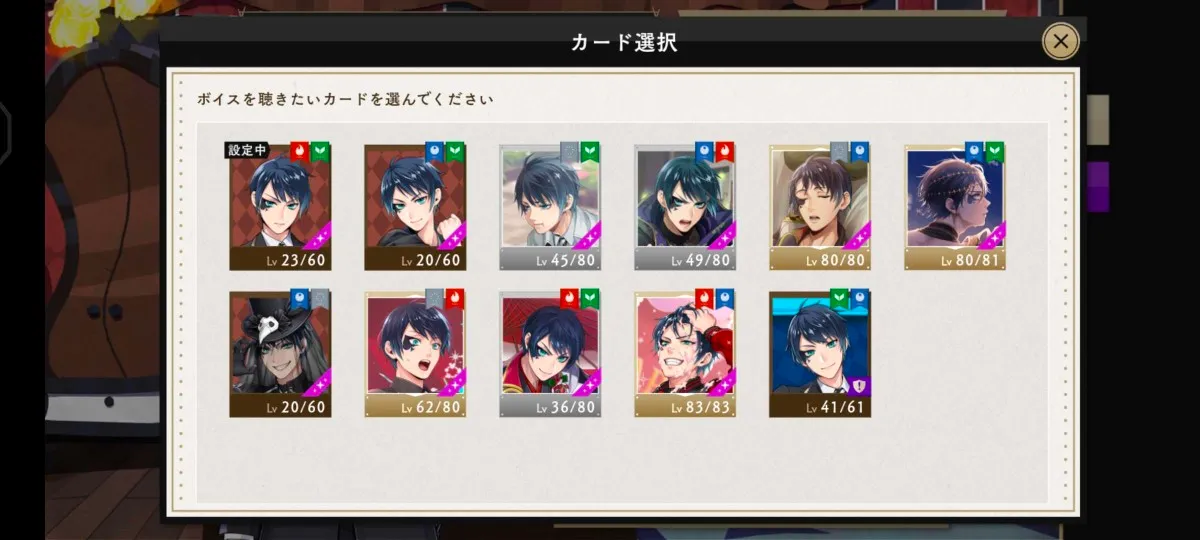Choose the sleeping character card Lv 80/80
Screen dimensions: 1200x540
tap(820, 207)
